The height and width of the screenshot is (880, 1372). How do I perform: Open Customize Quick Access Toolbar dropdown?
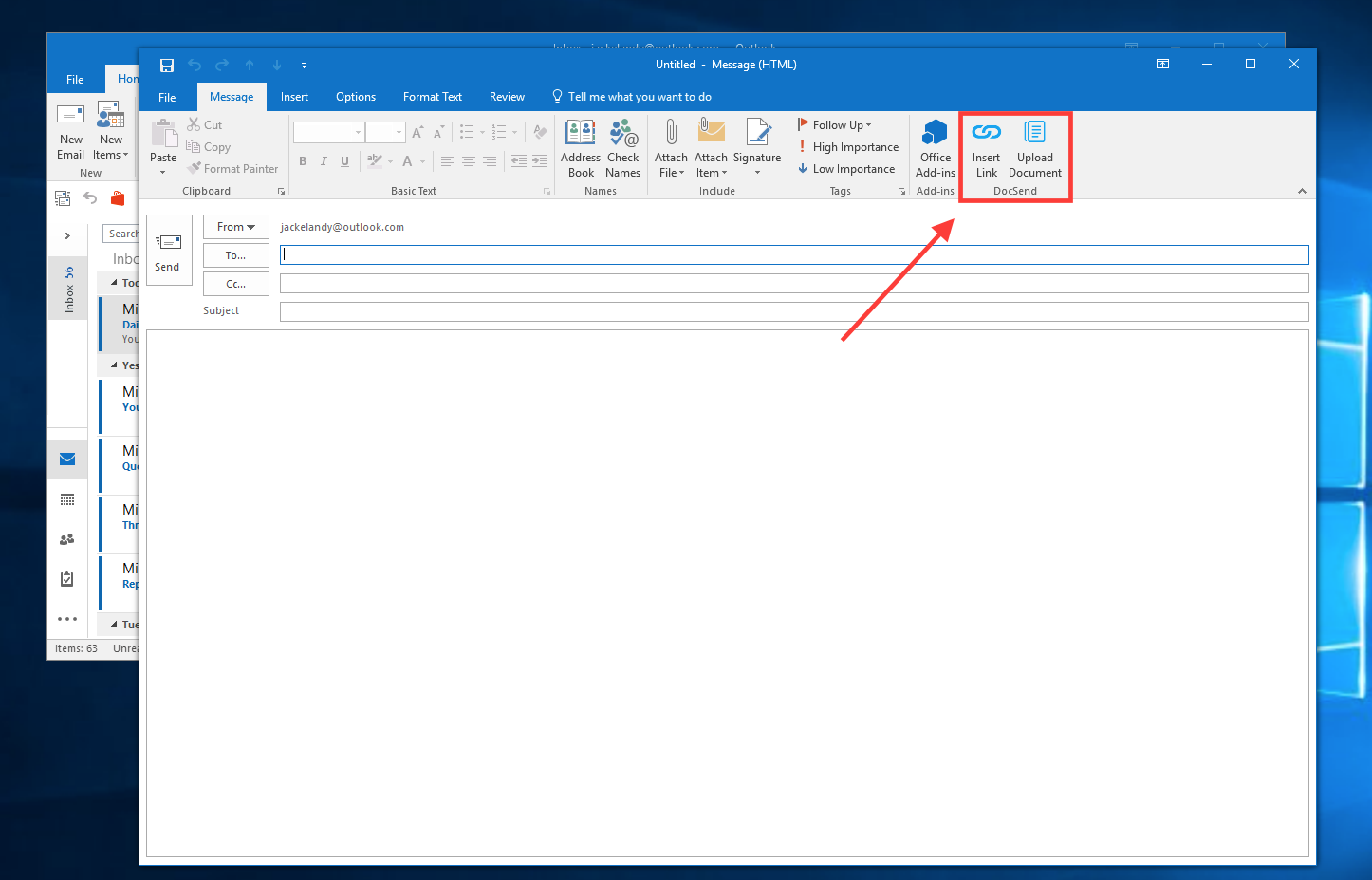pyautogui.click(x=304, y=66)
